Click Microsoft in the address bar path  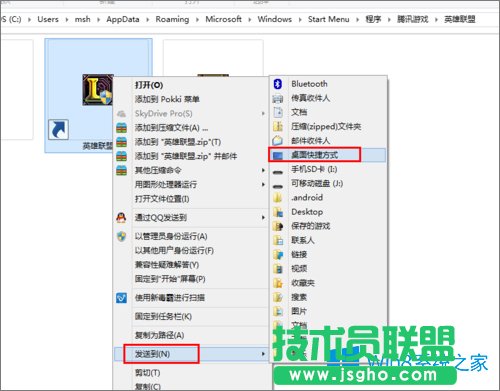223,19
